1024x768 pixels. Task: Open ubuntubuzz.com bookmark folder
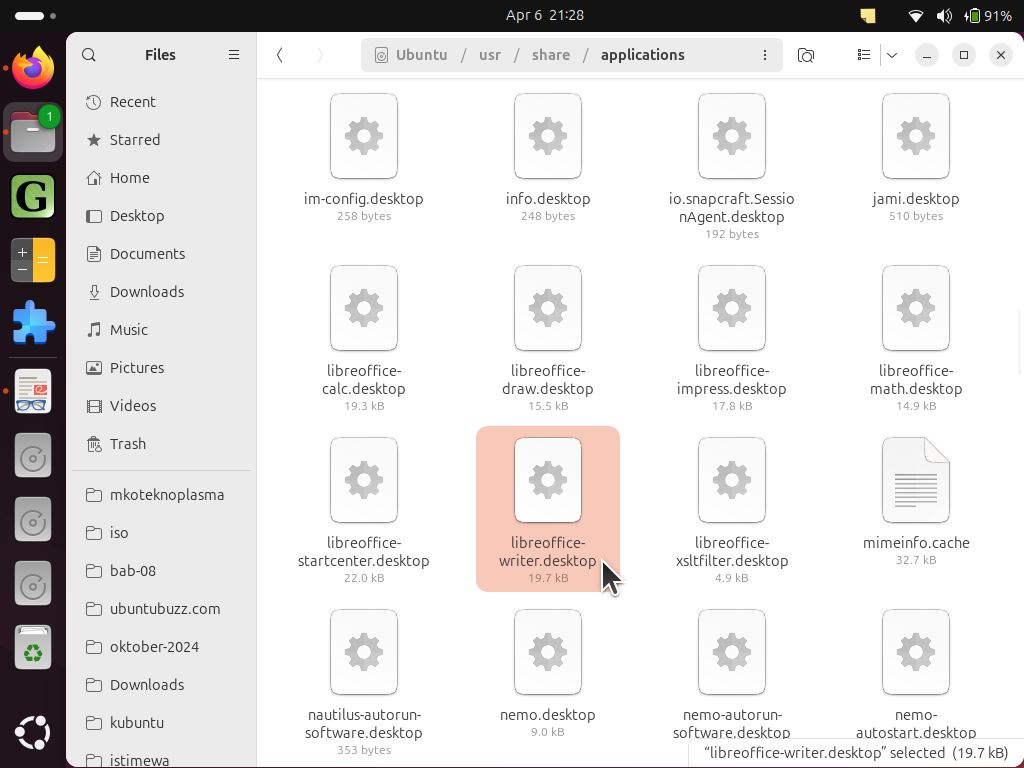[161, 609]
